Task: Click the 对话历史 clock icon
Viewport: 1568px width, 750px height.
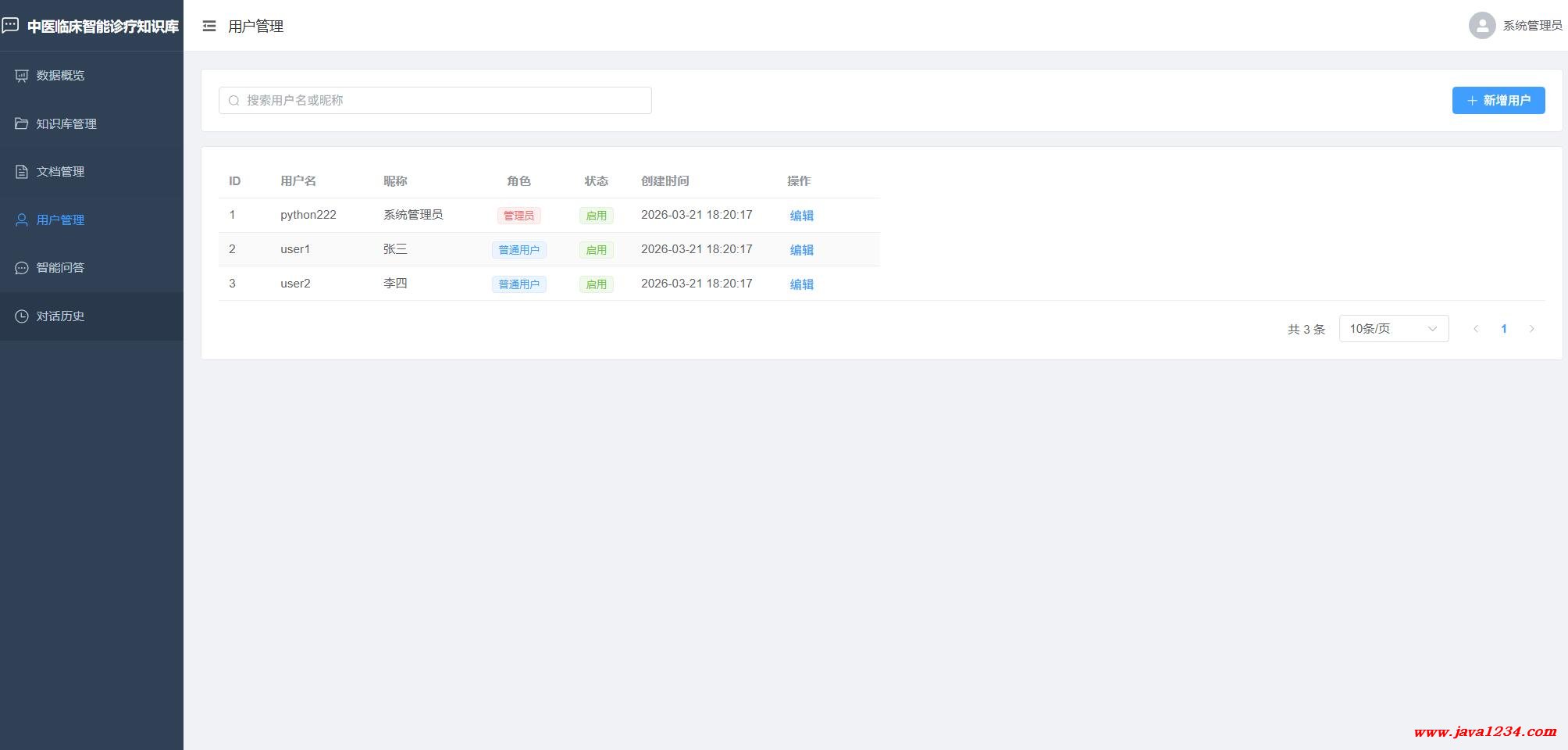Action: (x=22, y=316)
